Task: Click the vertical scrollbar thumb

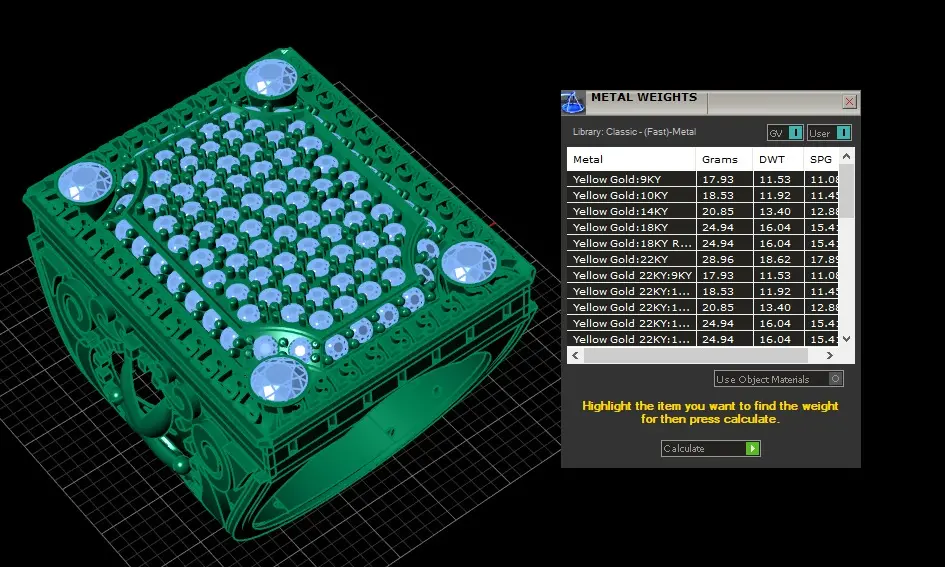Action: coord(846,191)
